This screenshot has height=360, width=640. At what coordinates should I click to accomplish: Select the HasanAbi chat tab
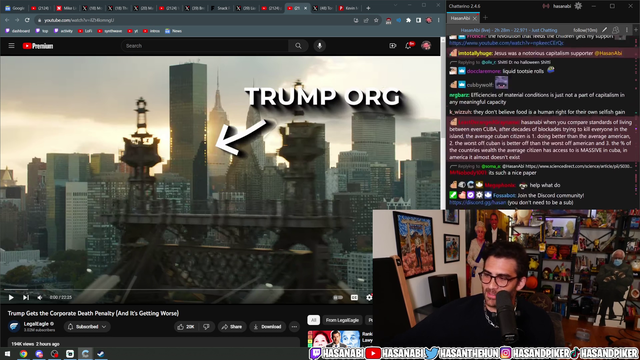[460, 18]
